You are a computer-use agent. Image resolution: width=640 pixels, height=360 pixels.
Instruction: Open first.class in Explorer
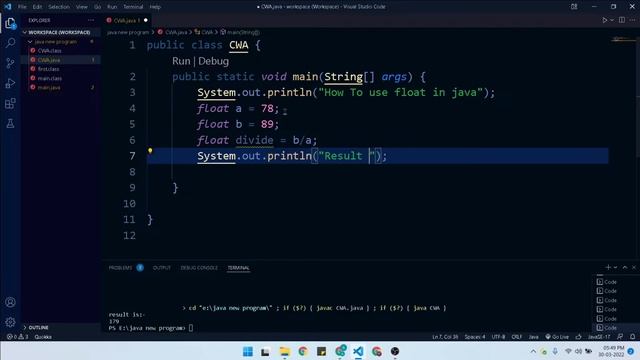coord(48,69)
